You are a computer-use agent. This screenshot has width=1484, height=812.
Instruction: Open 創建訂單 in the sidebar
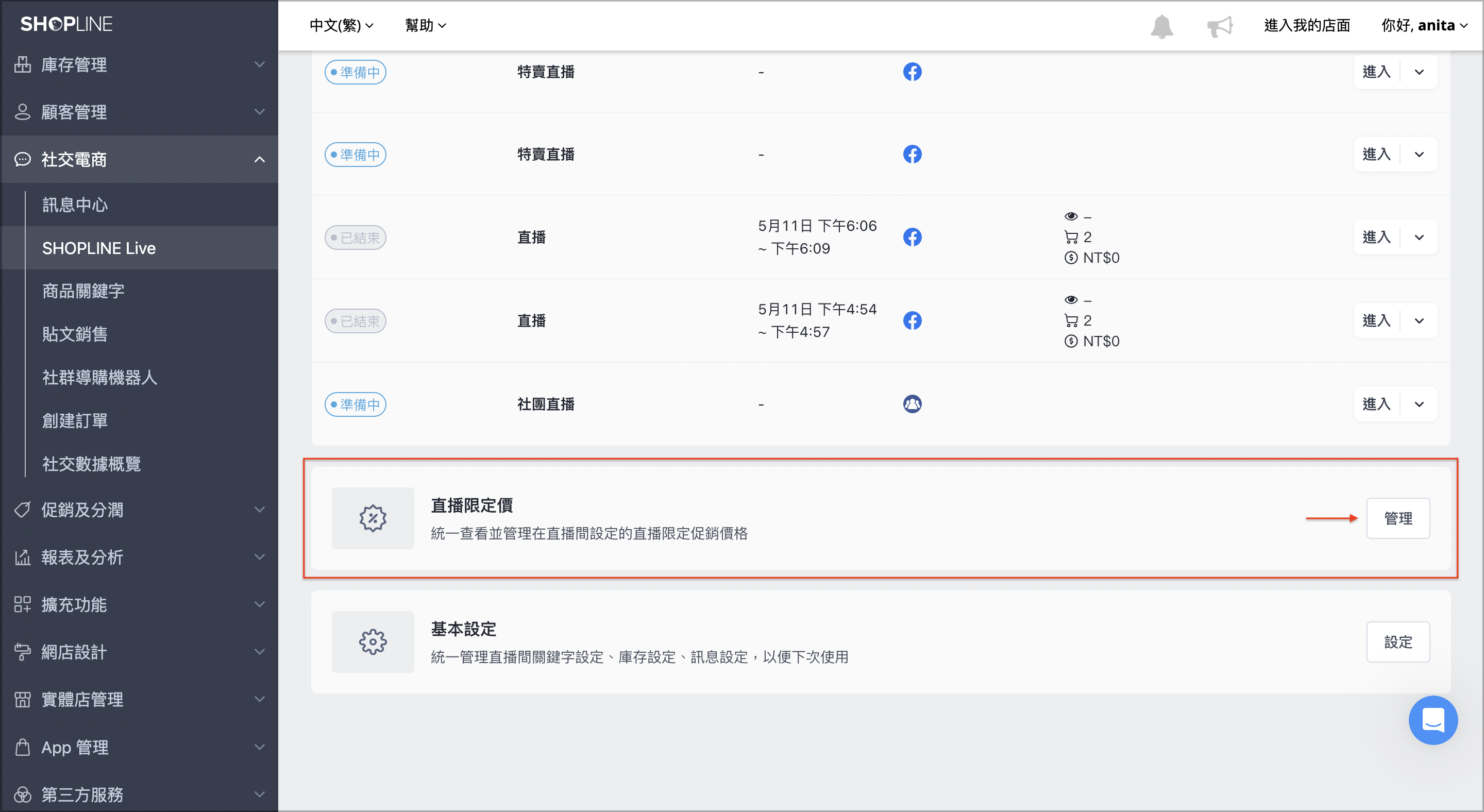(x=75, y=421)
